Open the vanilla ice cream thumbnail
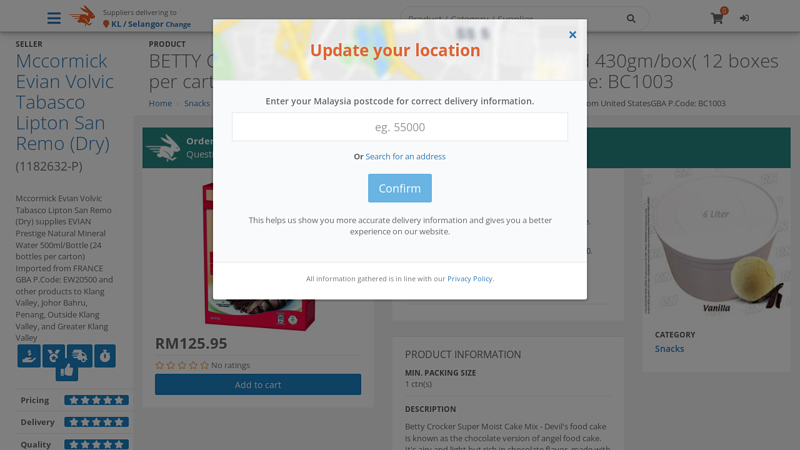This screenshot has width=800, height=450. [x=716, y=242]
